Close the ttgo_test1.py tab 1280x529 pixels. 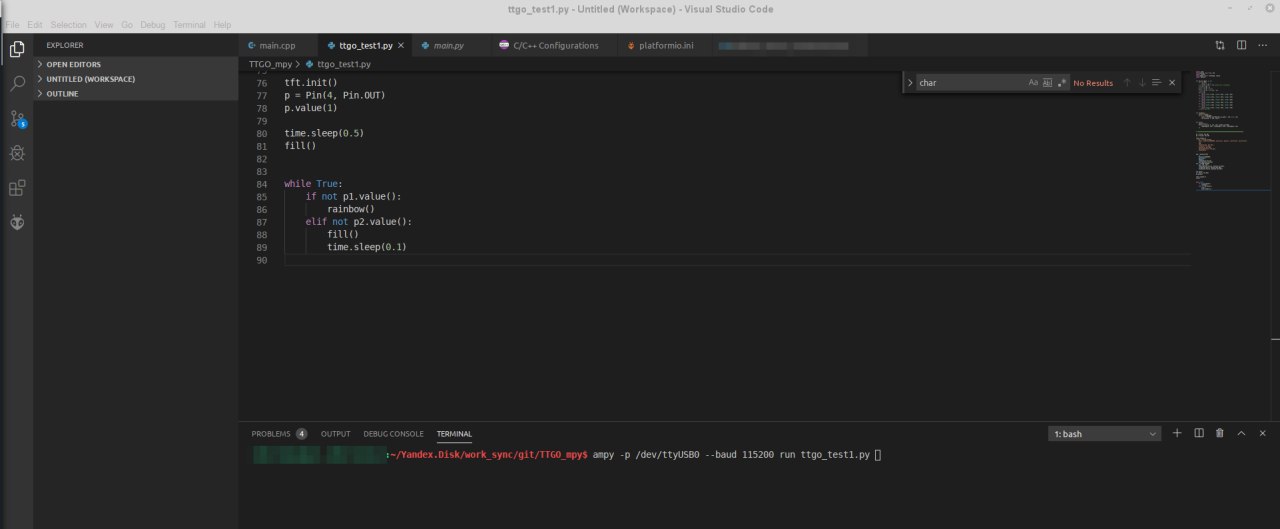(401, 46)
